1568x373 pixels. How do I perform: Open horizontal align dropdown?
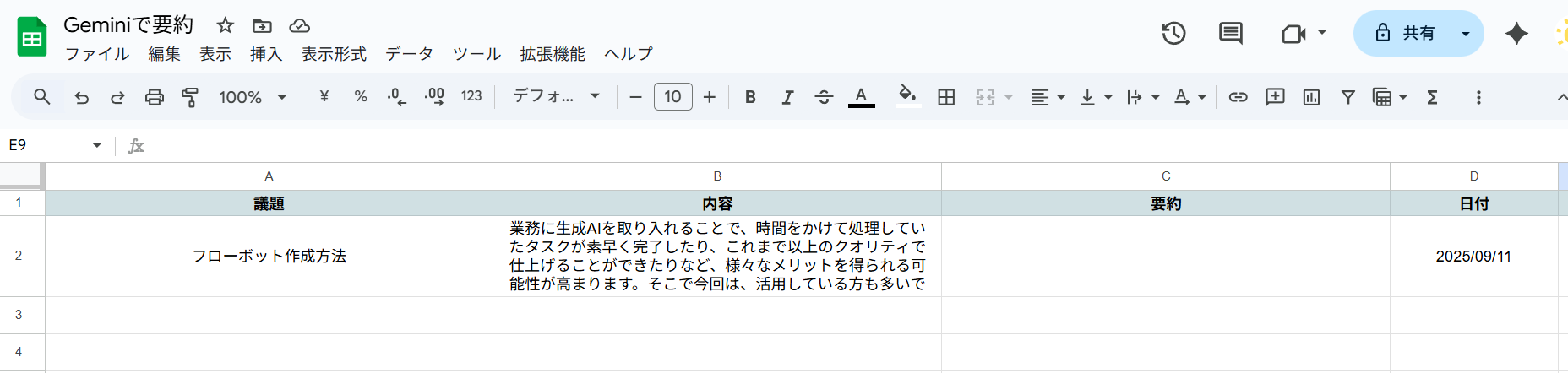tap(1048, 97)
